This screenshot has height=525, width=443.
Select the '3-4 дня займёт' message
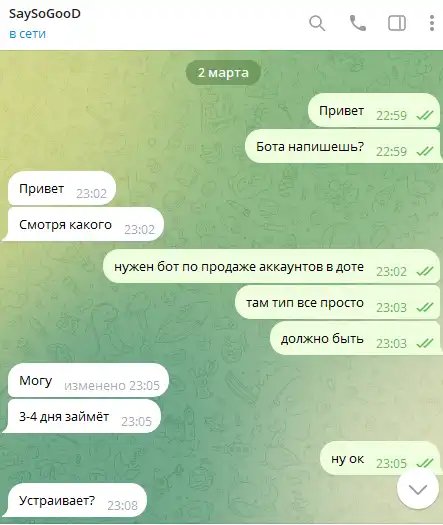pos(84,417)
